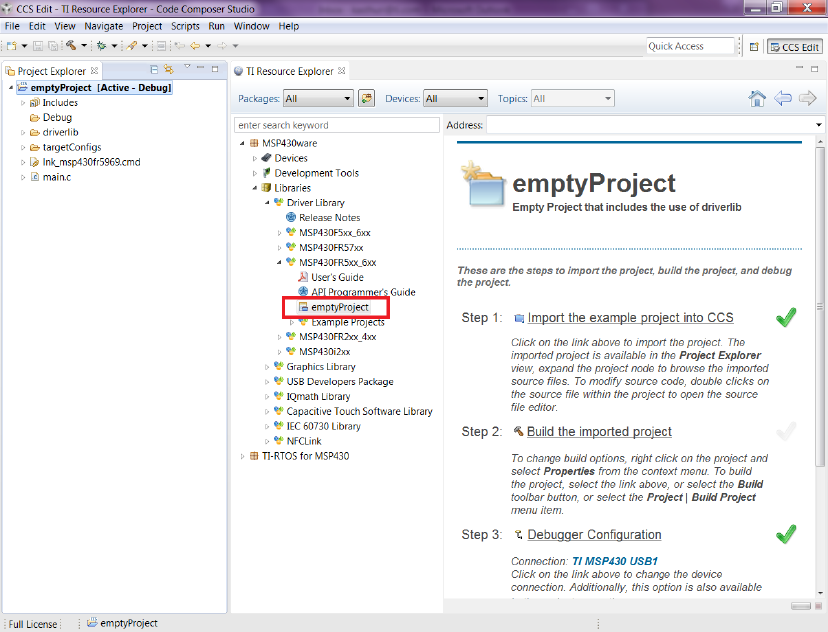Click Build the imported project link
This screenshot has height=632, width=828.
pos(599,432)
